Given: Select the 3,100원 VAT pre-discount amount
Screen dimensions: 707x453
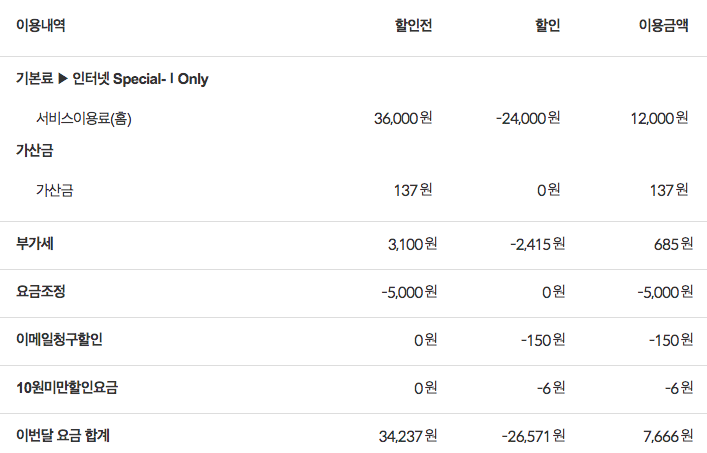Looking at the screenshot, I should 411,243.
